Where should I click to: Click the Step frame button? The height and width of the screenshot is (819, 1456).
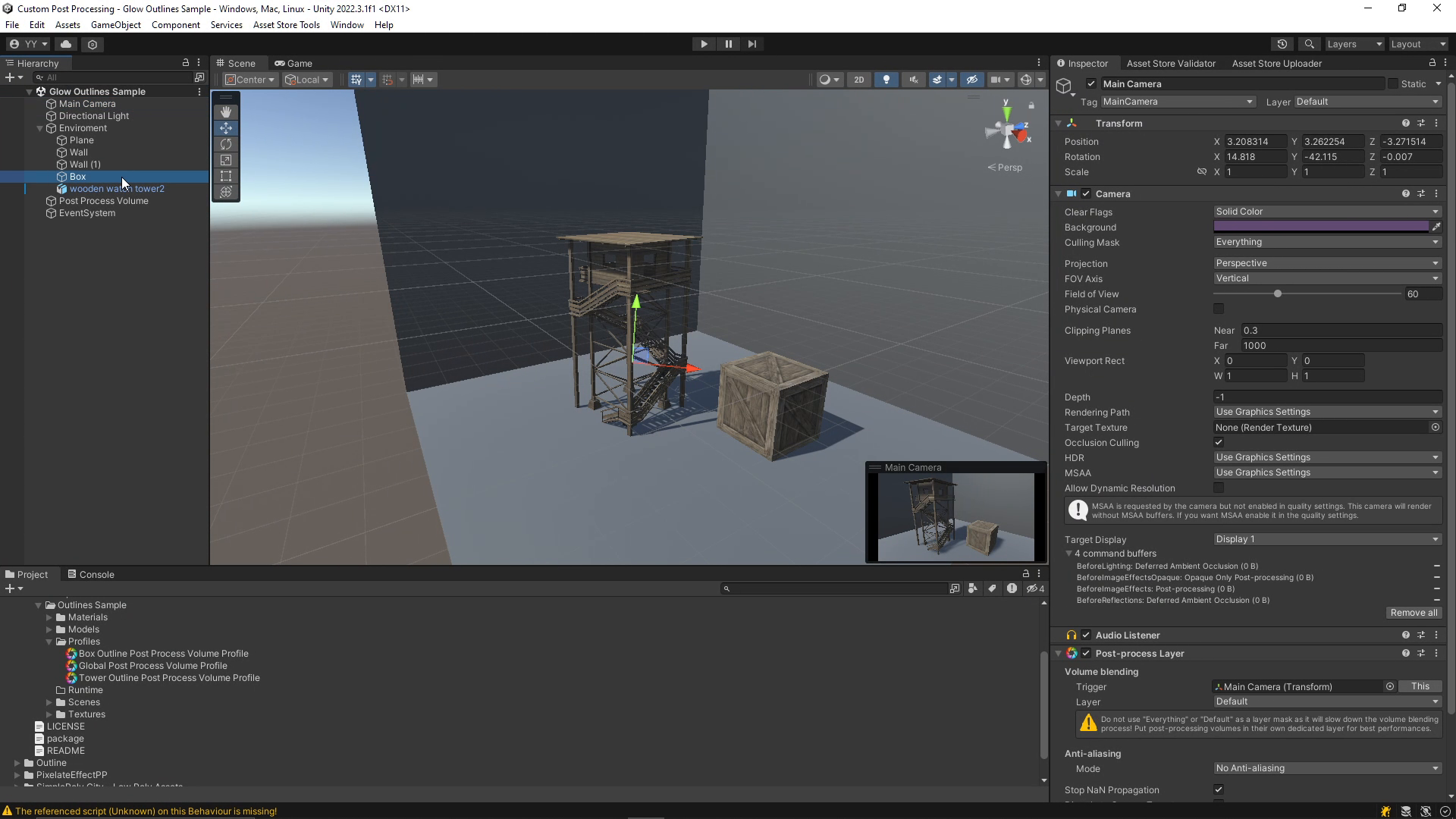(752, 44)
